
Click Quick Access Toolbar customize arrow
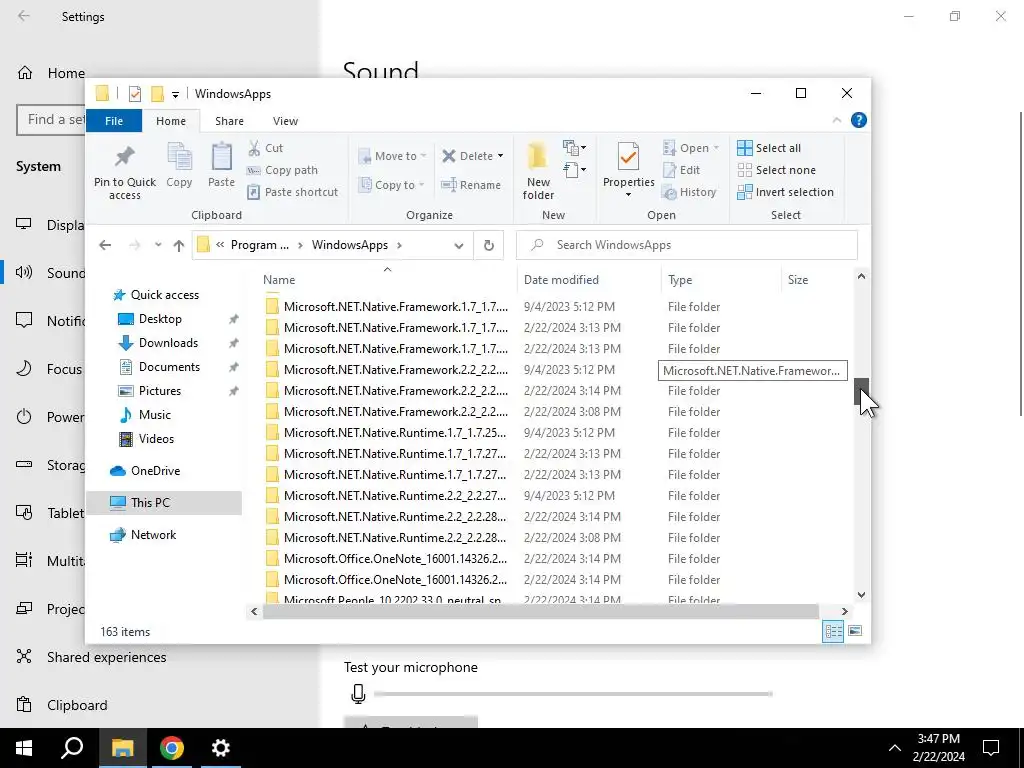click(x=175, y=95)
